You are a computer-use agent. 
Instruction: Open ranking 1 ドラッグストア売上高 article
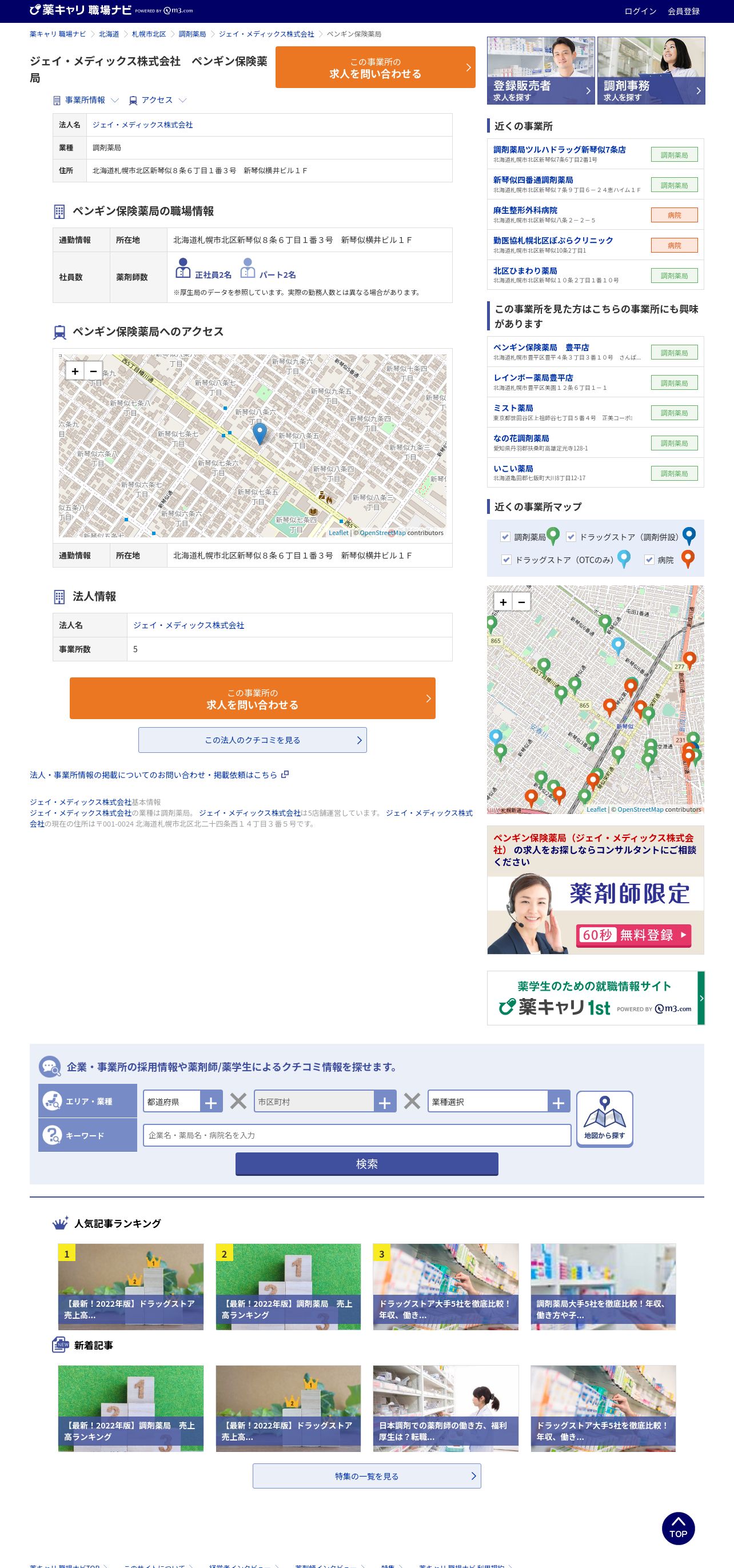[131, 1287]
